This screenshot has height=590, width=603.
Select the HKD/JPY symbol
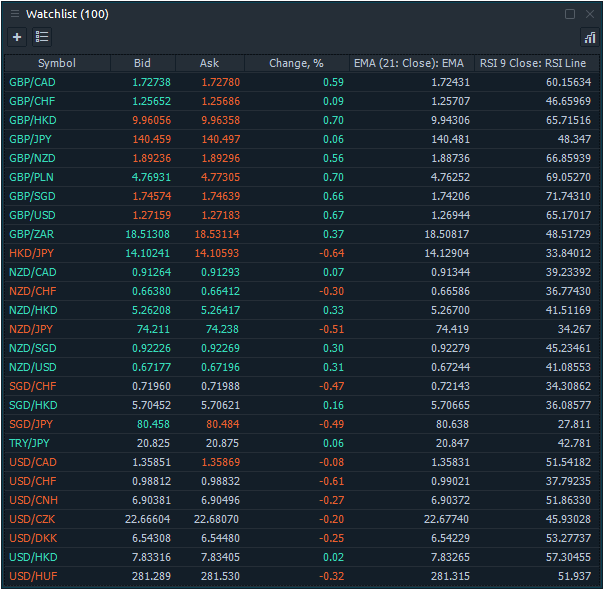click(x=31, y=253)
